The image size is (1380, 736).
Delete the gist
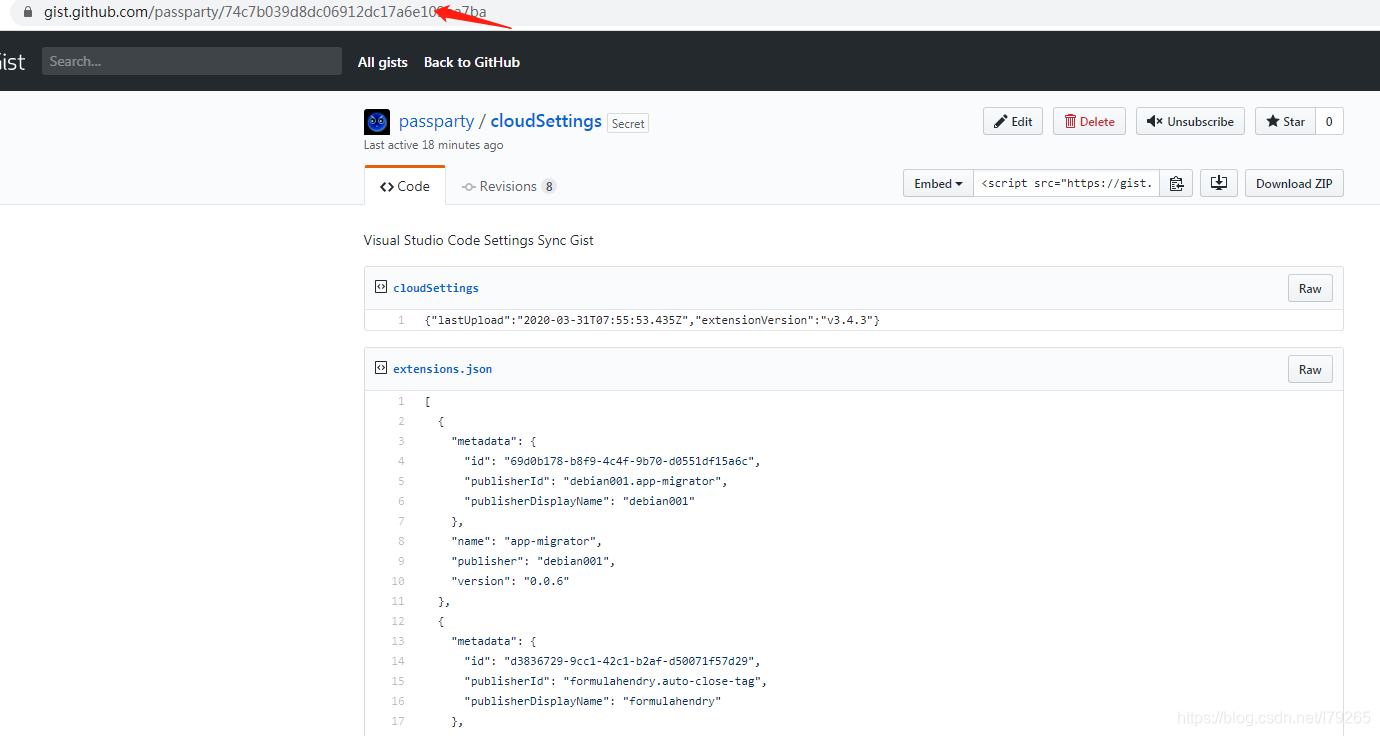(x=1089, y=121)
